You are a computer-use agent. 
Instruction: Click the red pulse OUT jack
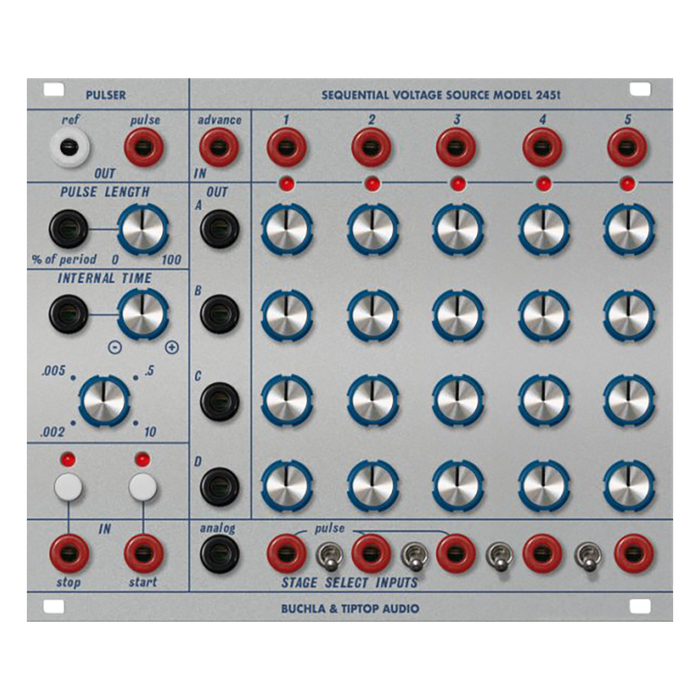pyautogui.click(x=143, y=147)
